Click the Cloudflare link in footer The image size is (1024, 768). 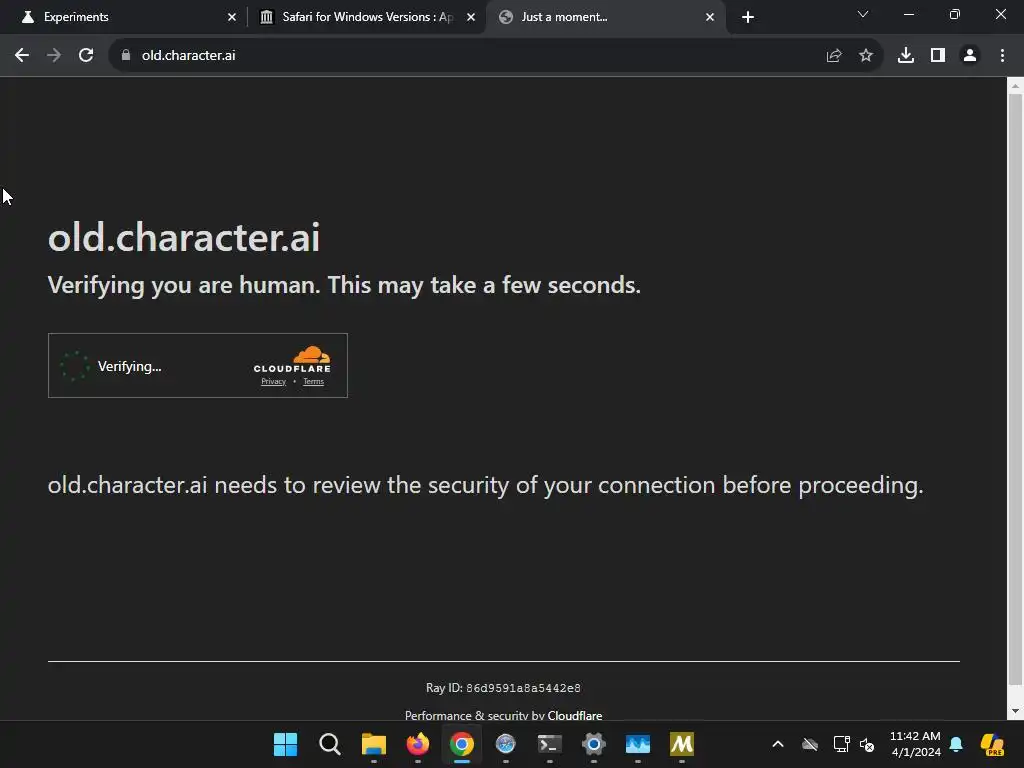coord(575,715)
